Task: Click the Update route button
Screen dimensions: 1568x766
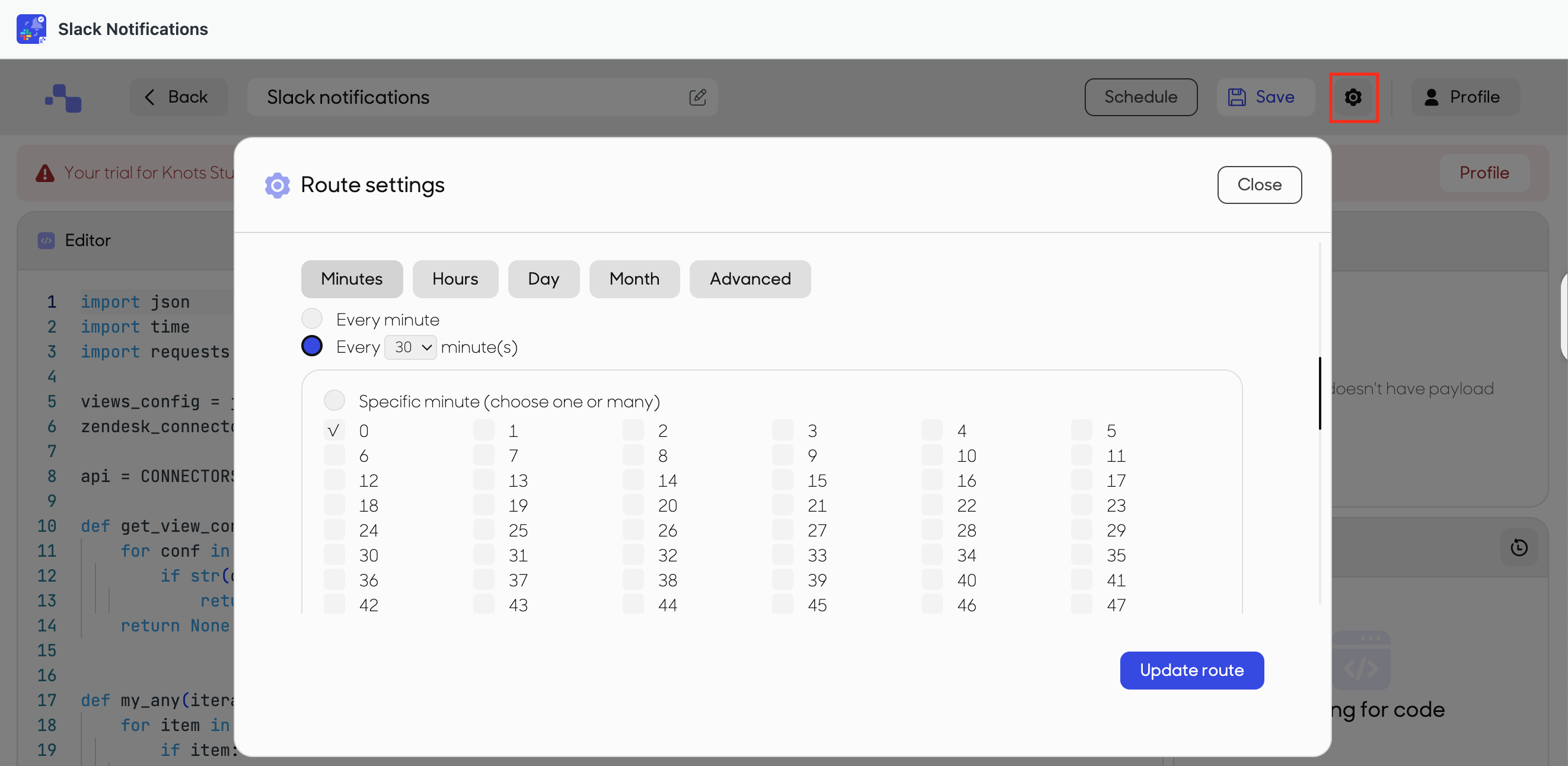Action: pyautogui.click(x=1192, y=671)
